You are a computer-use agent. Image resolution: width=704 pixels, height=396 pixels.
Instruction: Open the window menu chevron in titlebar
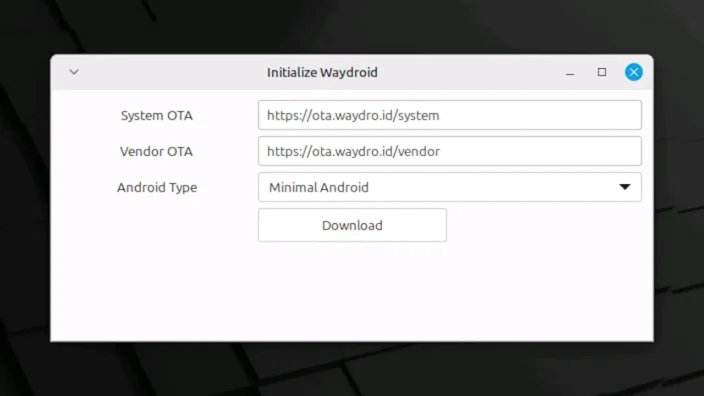click(x=74, y=72)
